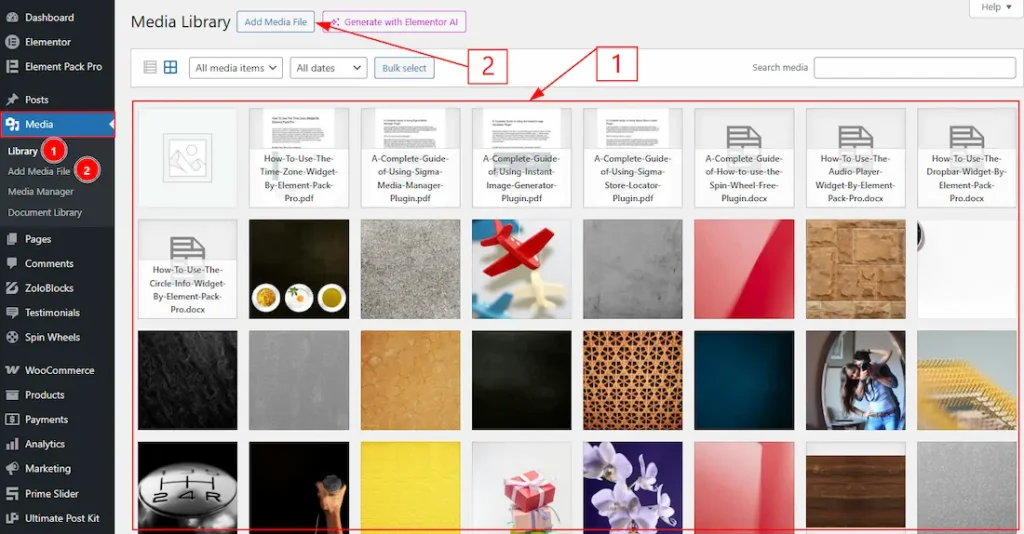Viewport: 1024px width, 534px height.
Task: Select How-To-Use-The-Time-Zone-Widget PDF thumbnail
Action: point(299,158)
